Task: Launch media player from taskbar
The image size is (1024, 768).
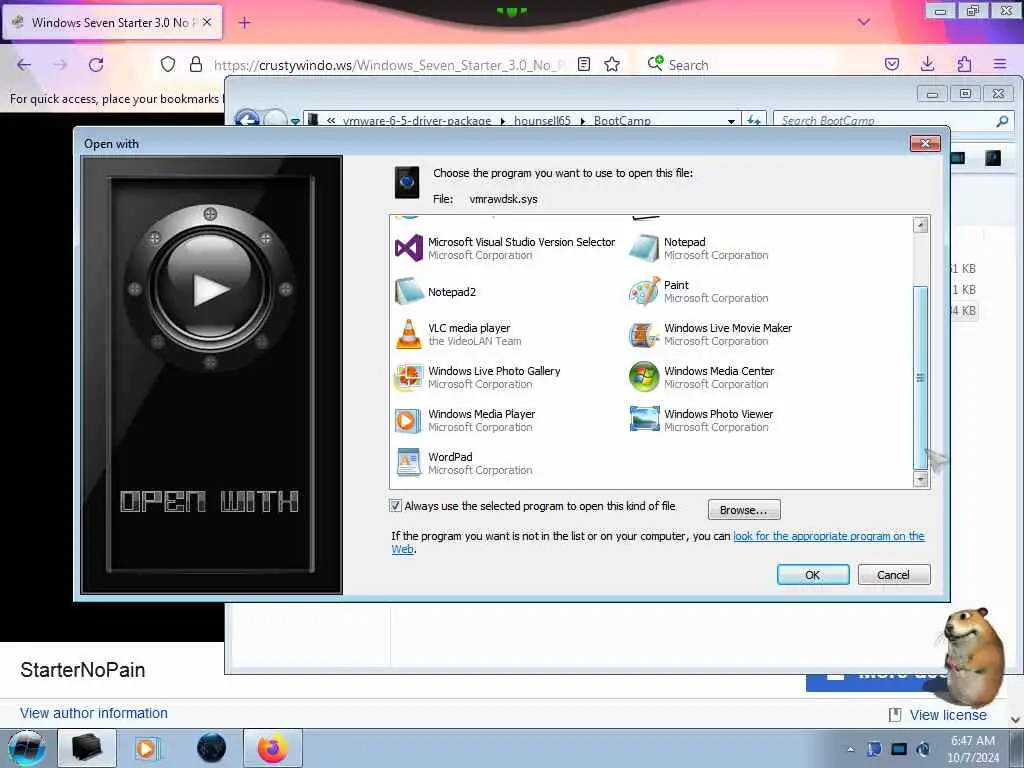Action: coord(147,748)
